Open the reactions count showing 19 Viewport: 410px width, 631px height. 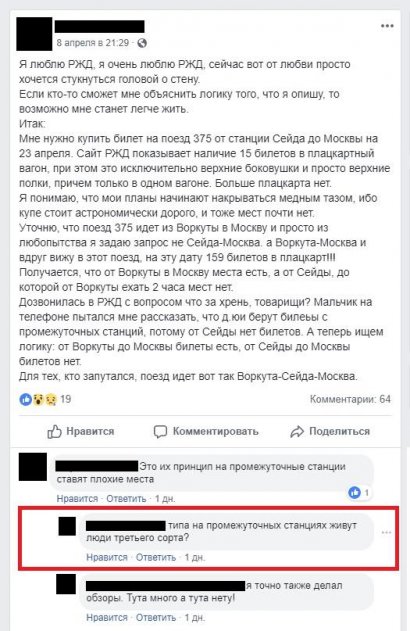66,399
